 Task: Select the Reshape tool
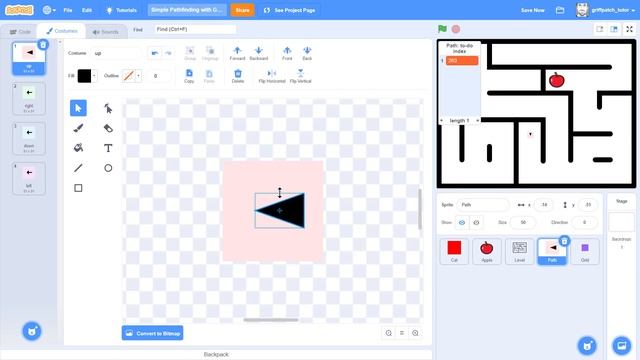[108, 108]
